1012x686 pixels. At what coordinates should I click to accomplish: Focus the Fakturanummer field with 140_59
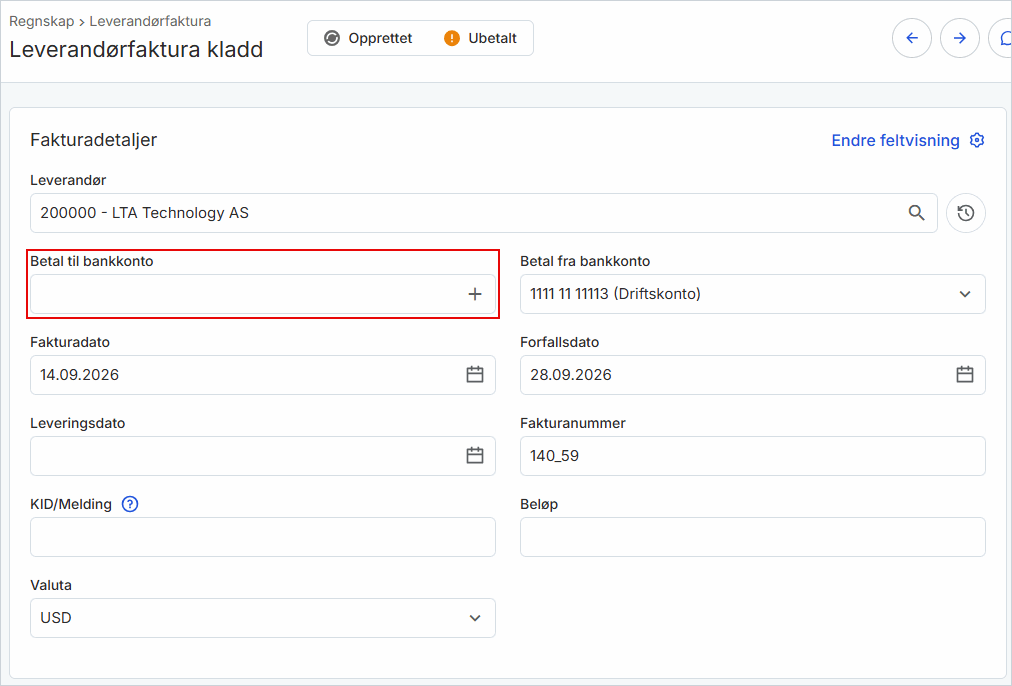[x=753, y=456]
